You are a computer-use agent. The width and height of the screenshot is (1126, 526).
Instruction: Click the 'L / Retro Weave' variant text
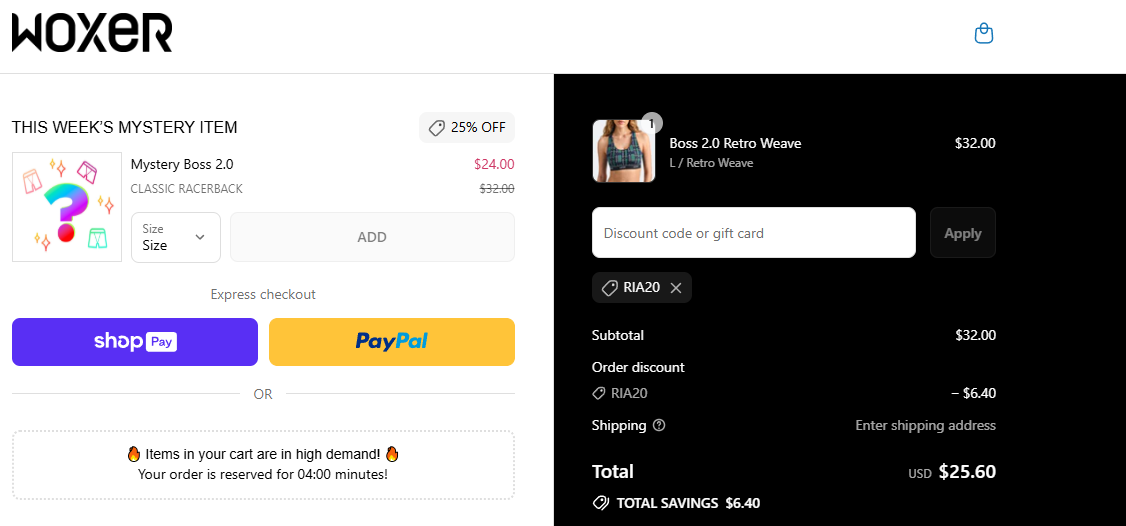tap(711, 163)
